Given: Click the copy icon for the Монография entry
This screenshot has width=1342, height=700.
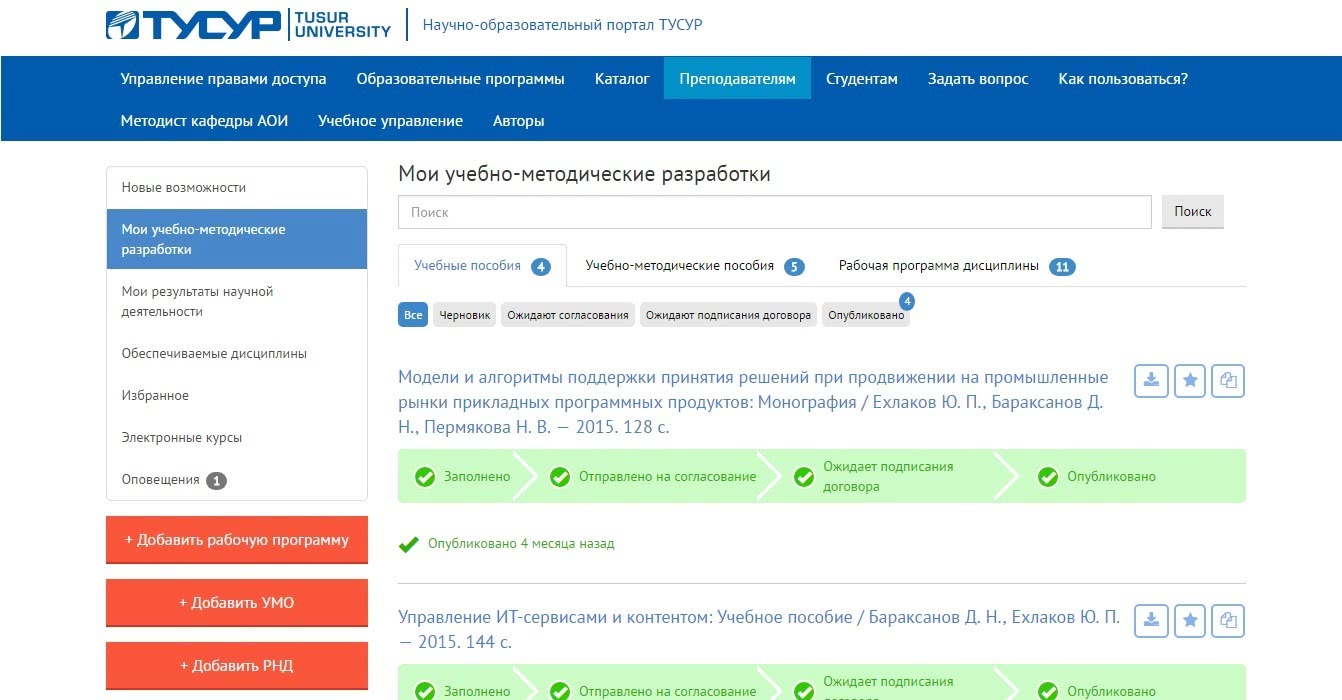Looking at the screenshot, I should point(1228,381).
